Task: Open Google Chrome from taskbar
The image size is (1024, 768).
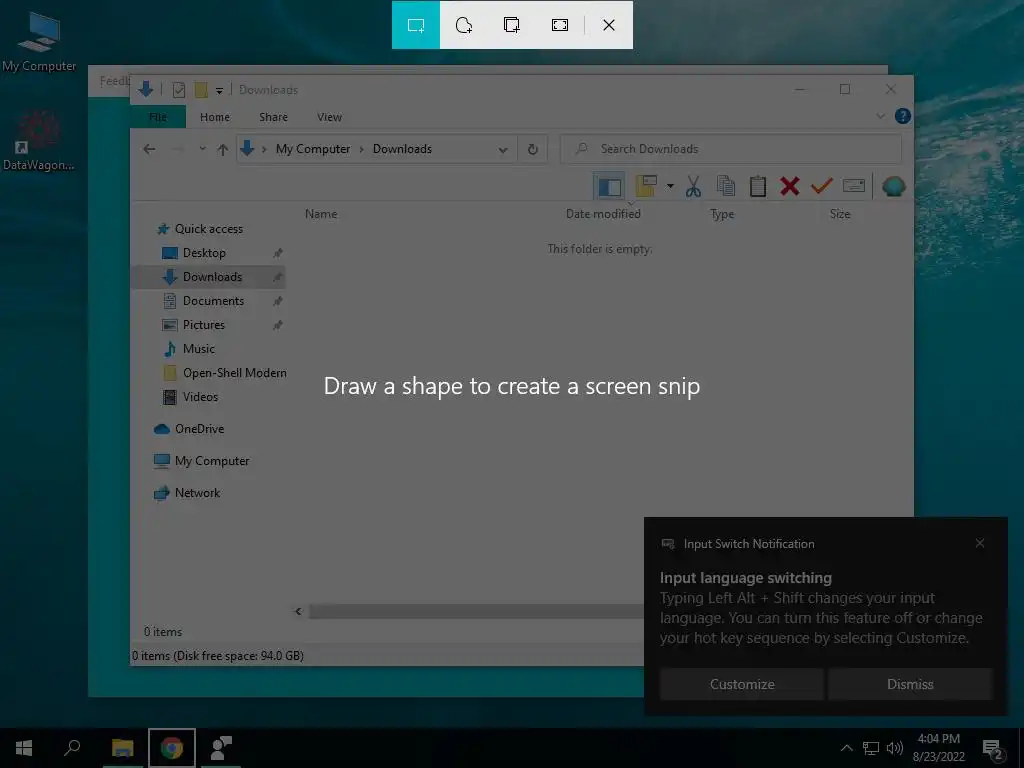Action: [x=172, y=748]
